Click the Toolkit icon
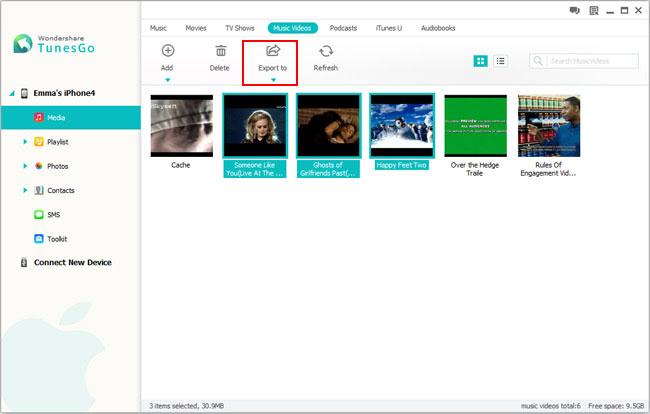Screen dimensions: 650x414 [39, 239]
